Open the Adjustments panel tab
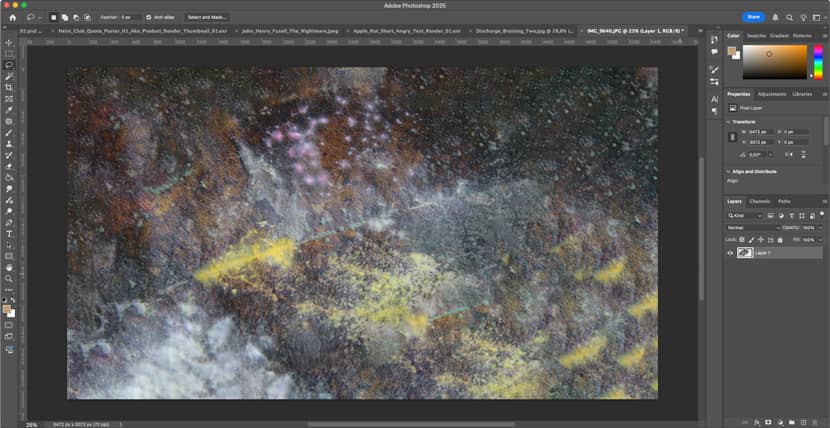Viewport: 830px width, 428px height. pyautogui.click(x=771, y=94)
